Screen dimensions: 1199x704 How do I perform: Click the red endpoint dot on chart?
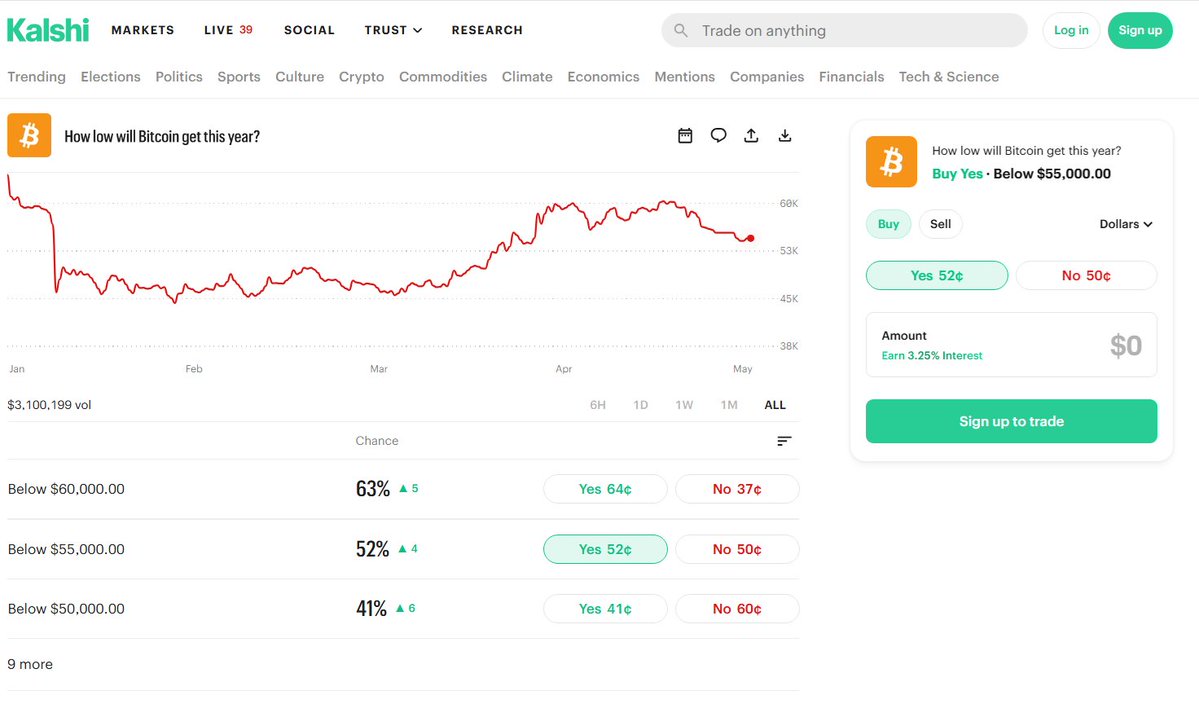751,238
